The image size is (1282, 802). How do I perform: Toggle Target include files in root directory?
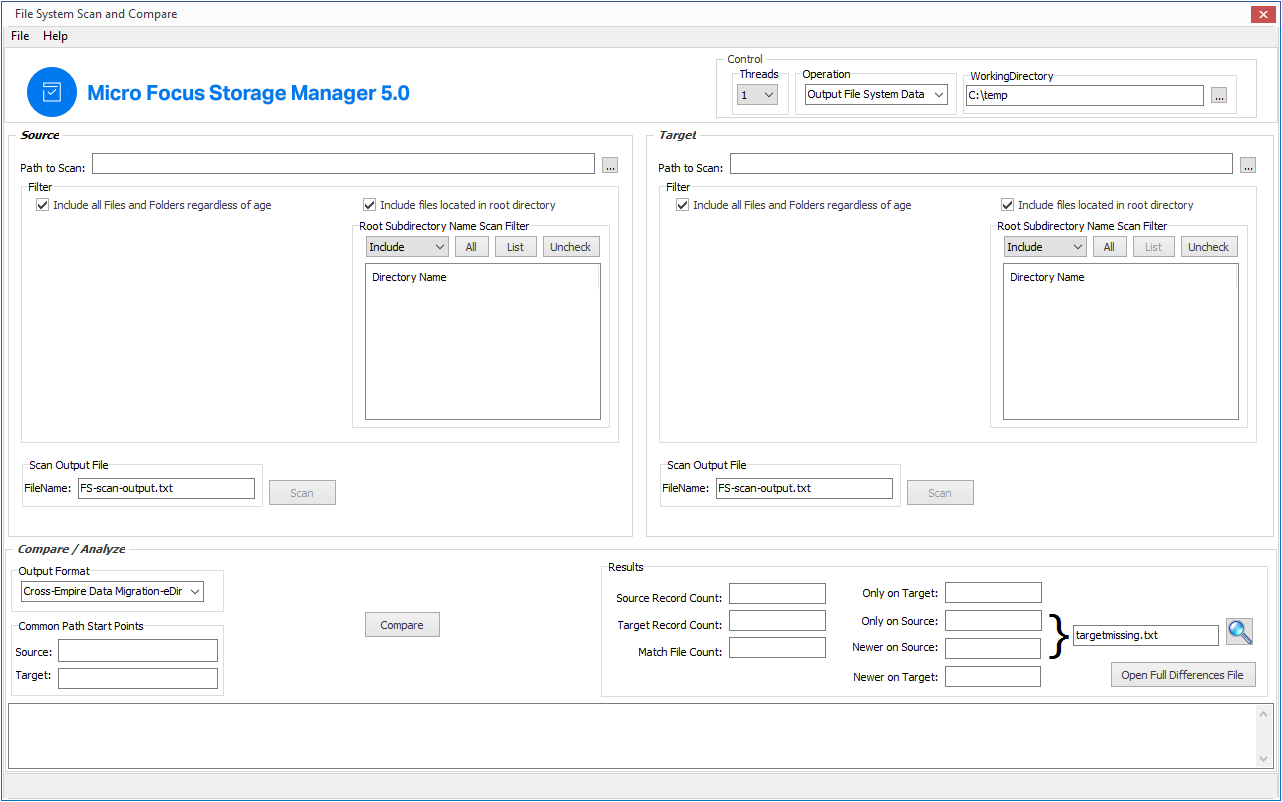point(1008,205)
